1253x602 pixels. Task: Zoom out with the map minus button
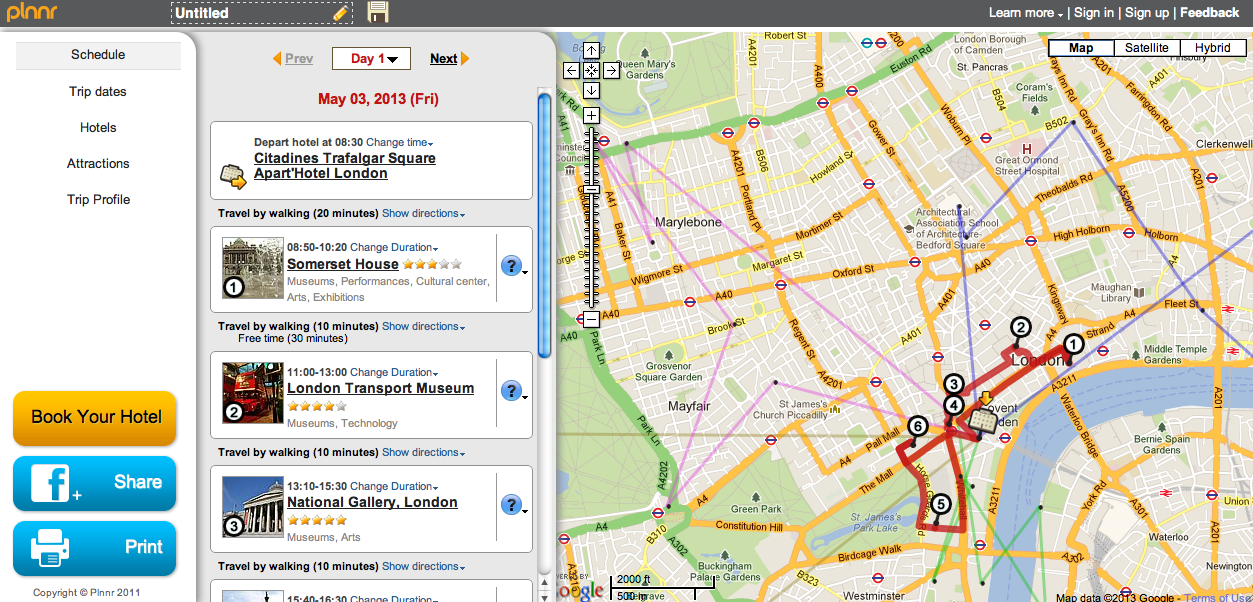point(591,319)
